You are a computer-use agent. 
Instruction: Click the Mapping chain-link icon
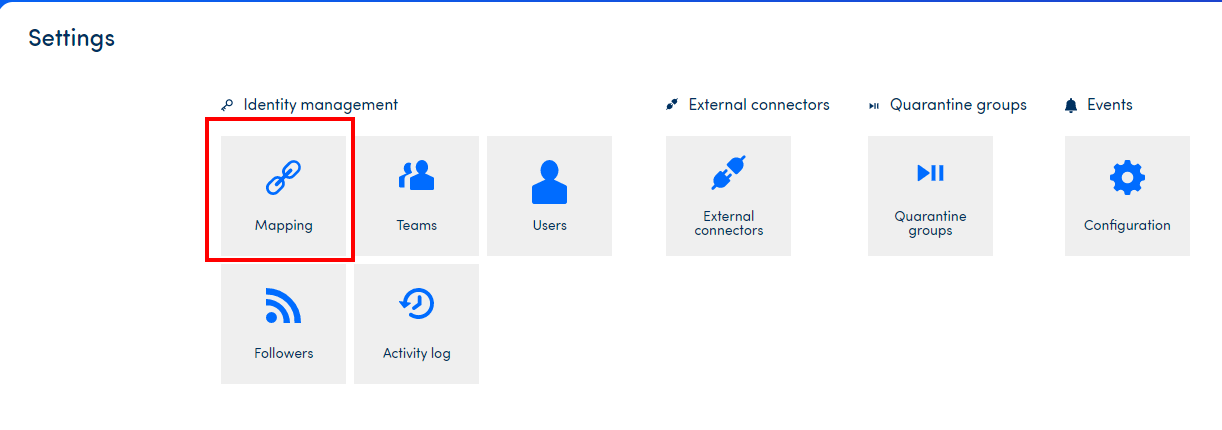click(283, 177)
